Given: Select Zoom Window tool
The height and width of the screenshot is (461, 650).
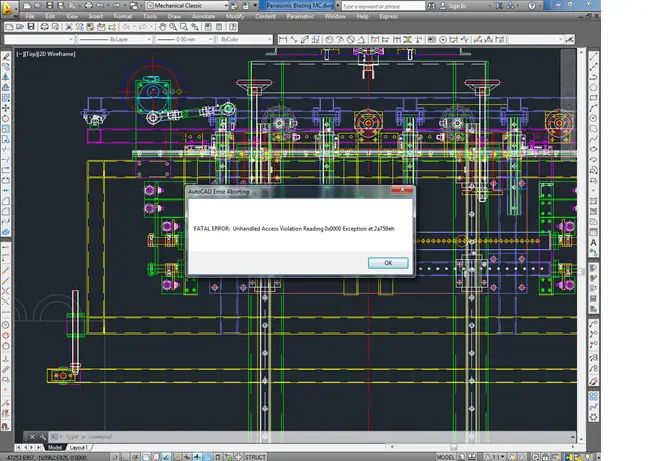Looking at the screenshot, I should click(x=184, y=27).
